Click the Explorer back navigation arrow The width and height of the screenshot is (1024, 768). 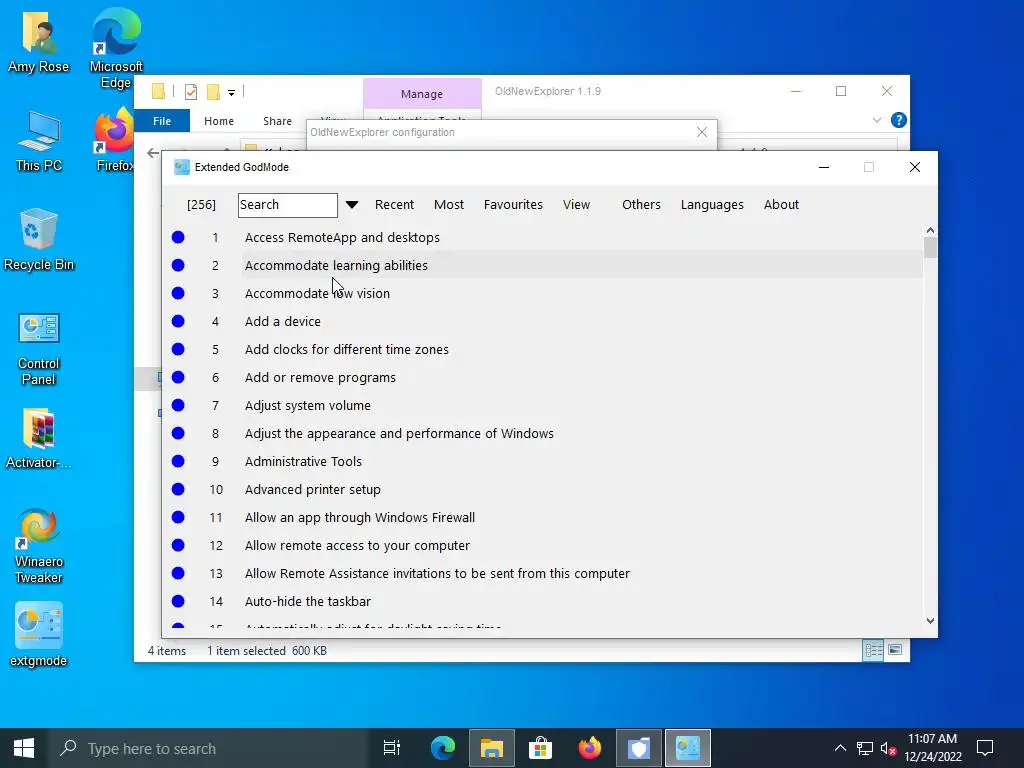click(153, 153)
